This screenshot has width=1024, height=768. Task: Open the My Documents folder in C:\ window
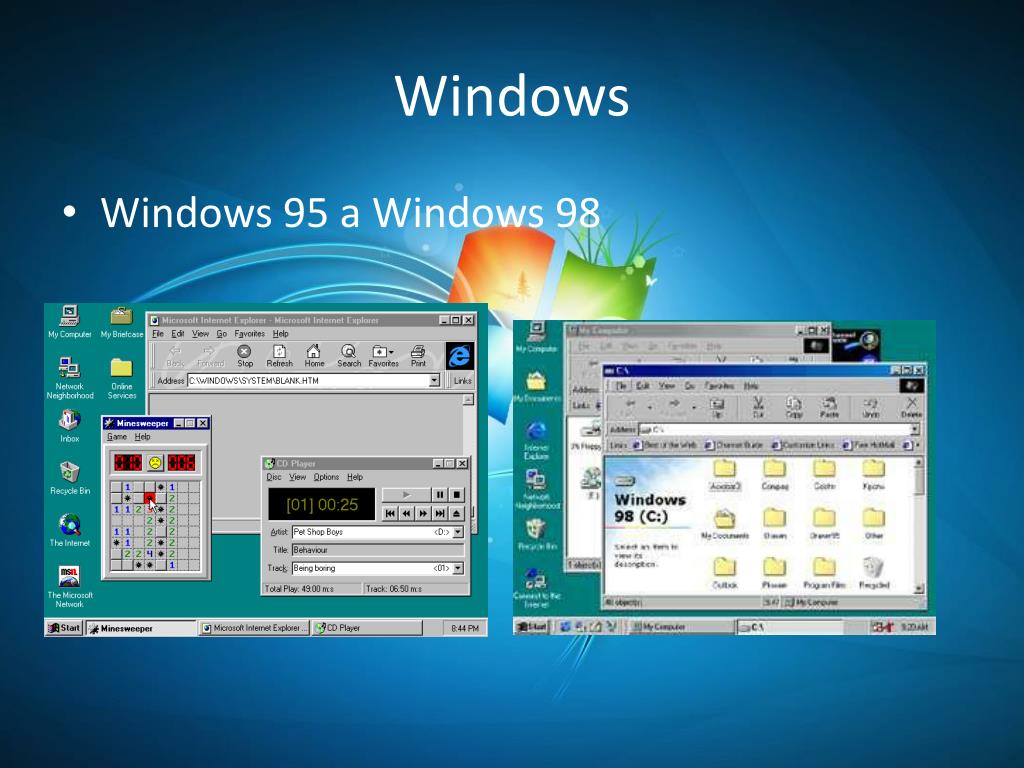(x=725, y=524)
